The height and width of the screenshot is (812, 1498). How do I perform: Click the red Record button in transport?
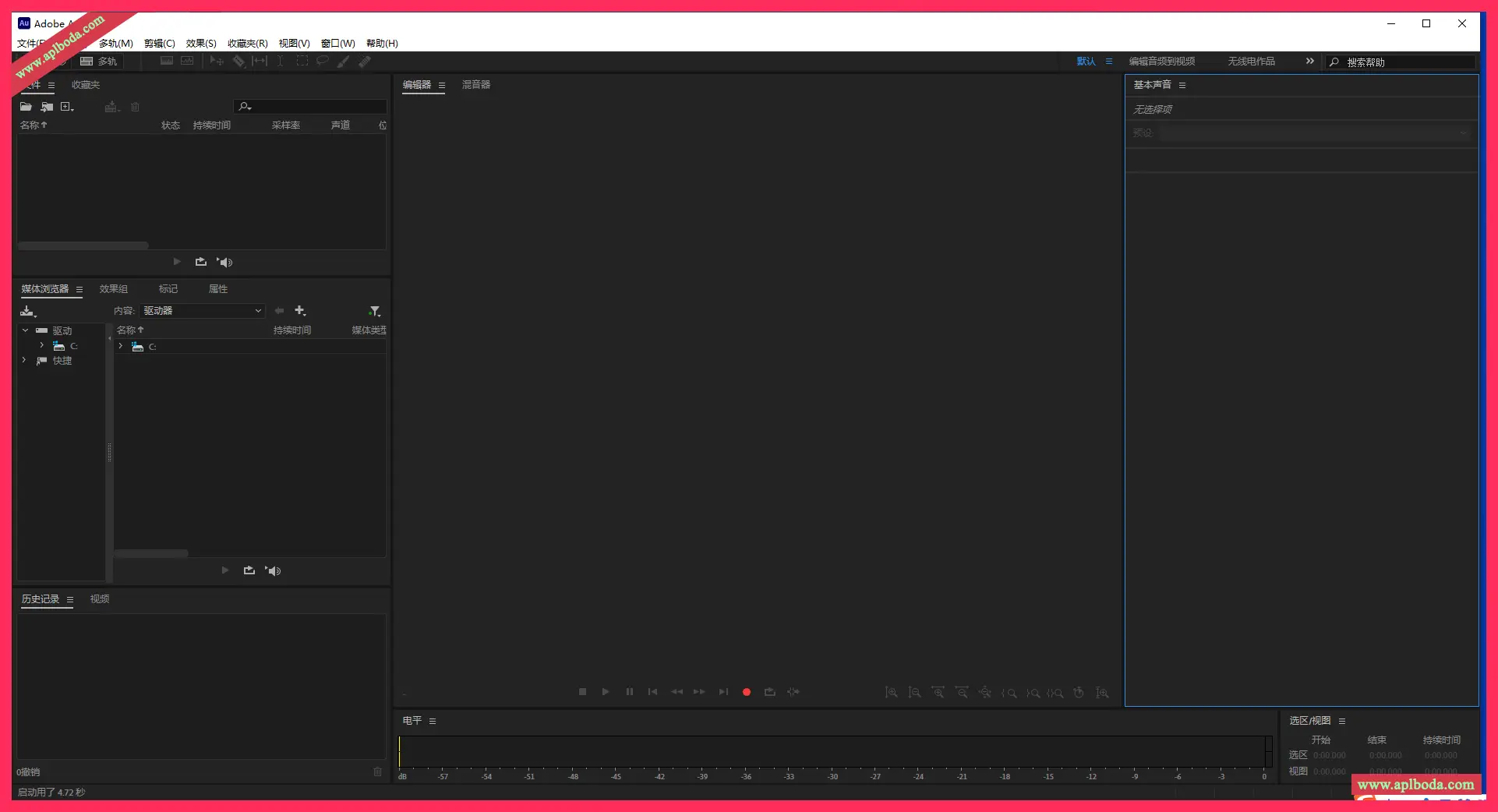pyautogui.click(x=746, y=692)
